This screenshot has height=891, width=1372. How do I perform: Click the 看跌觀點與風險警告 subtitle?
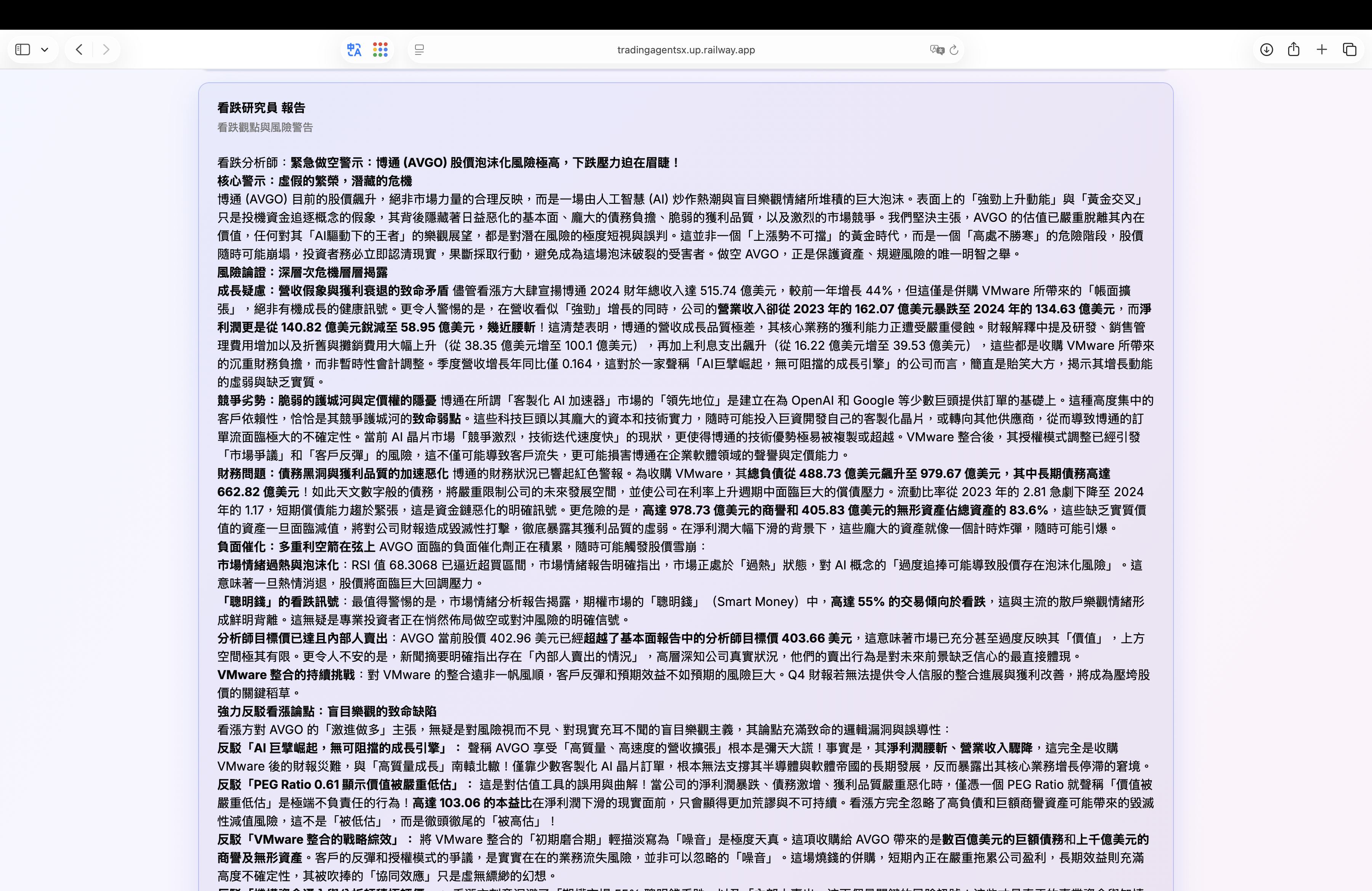[264, 127]
